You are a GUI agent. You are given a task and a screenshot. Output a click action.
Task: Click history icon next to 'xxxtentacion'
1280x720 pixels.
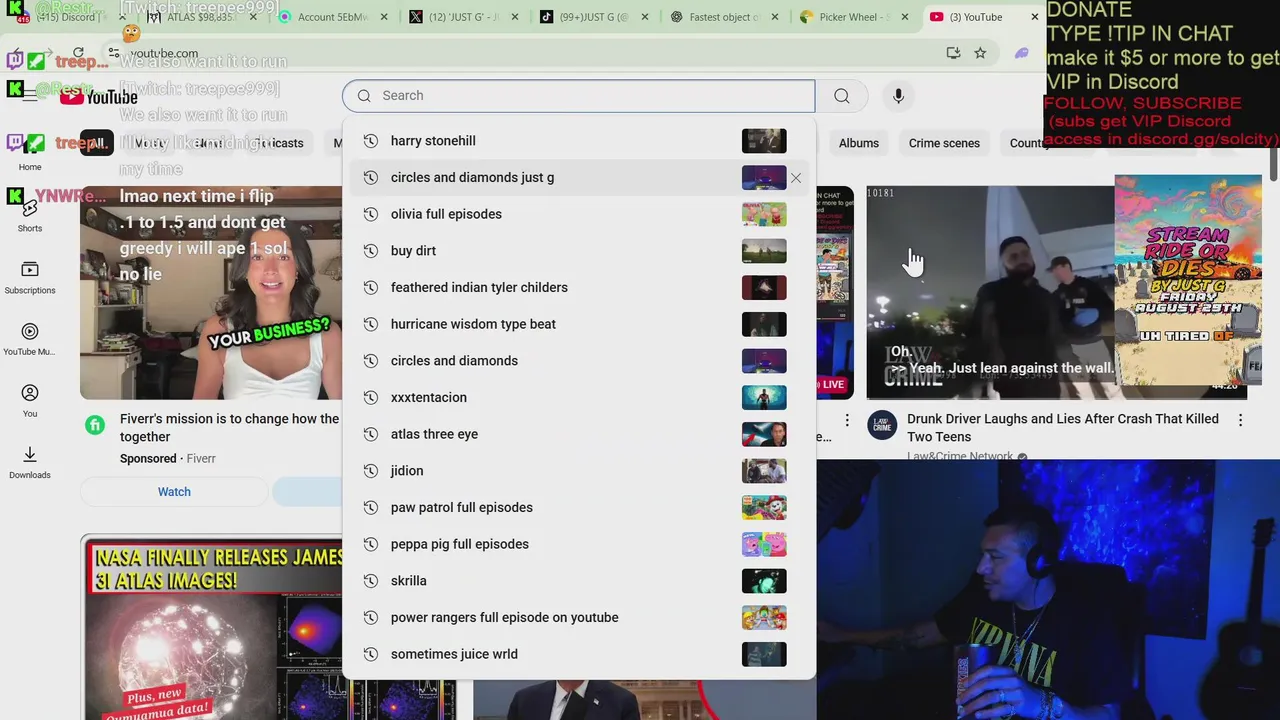pos(370,398)
